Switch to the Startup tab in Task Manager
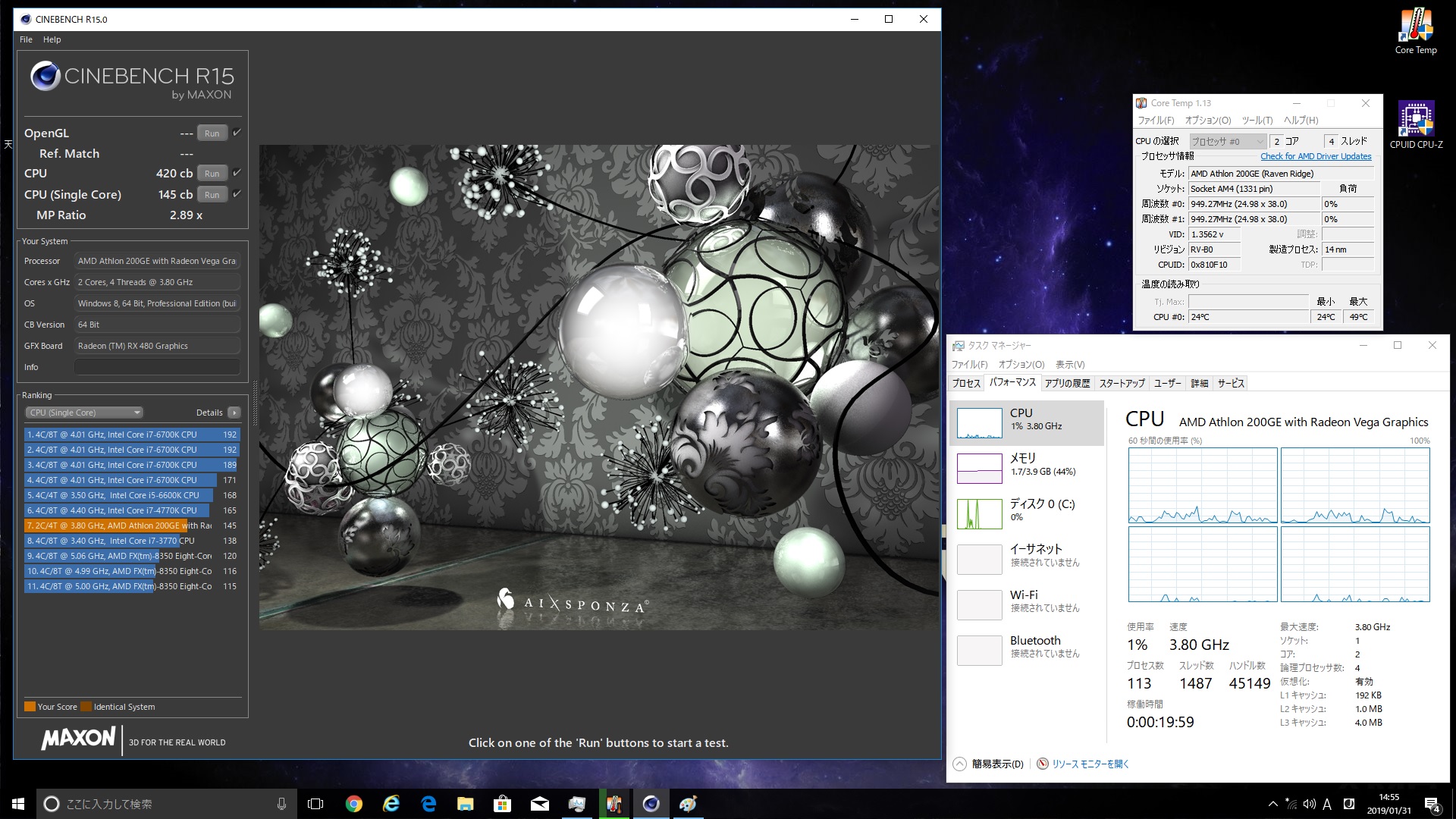The height and width of the screenshot is (819, 1456). [1122, 383]
